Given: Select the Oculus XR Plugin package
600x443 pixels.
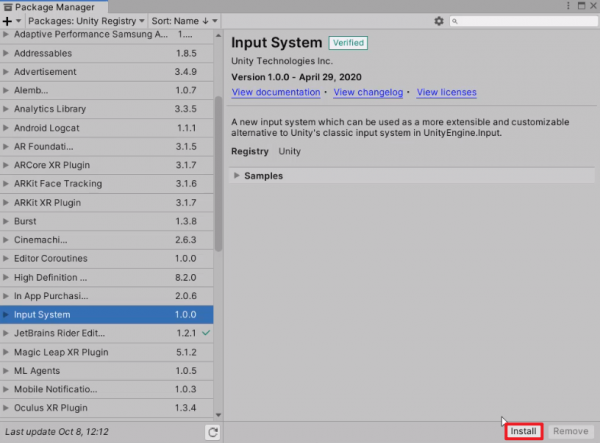Looking at the screenshot, I should [107, 408].
